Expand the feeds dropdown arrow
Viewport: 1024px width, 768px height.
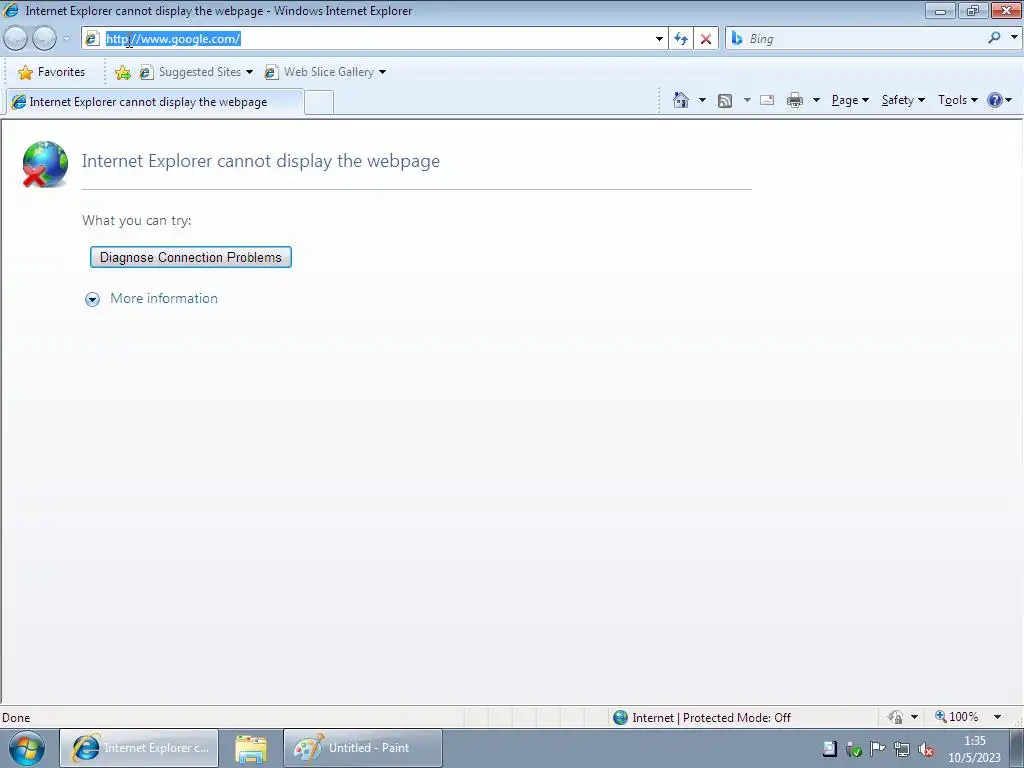[x=746, y=100]
